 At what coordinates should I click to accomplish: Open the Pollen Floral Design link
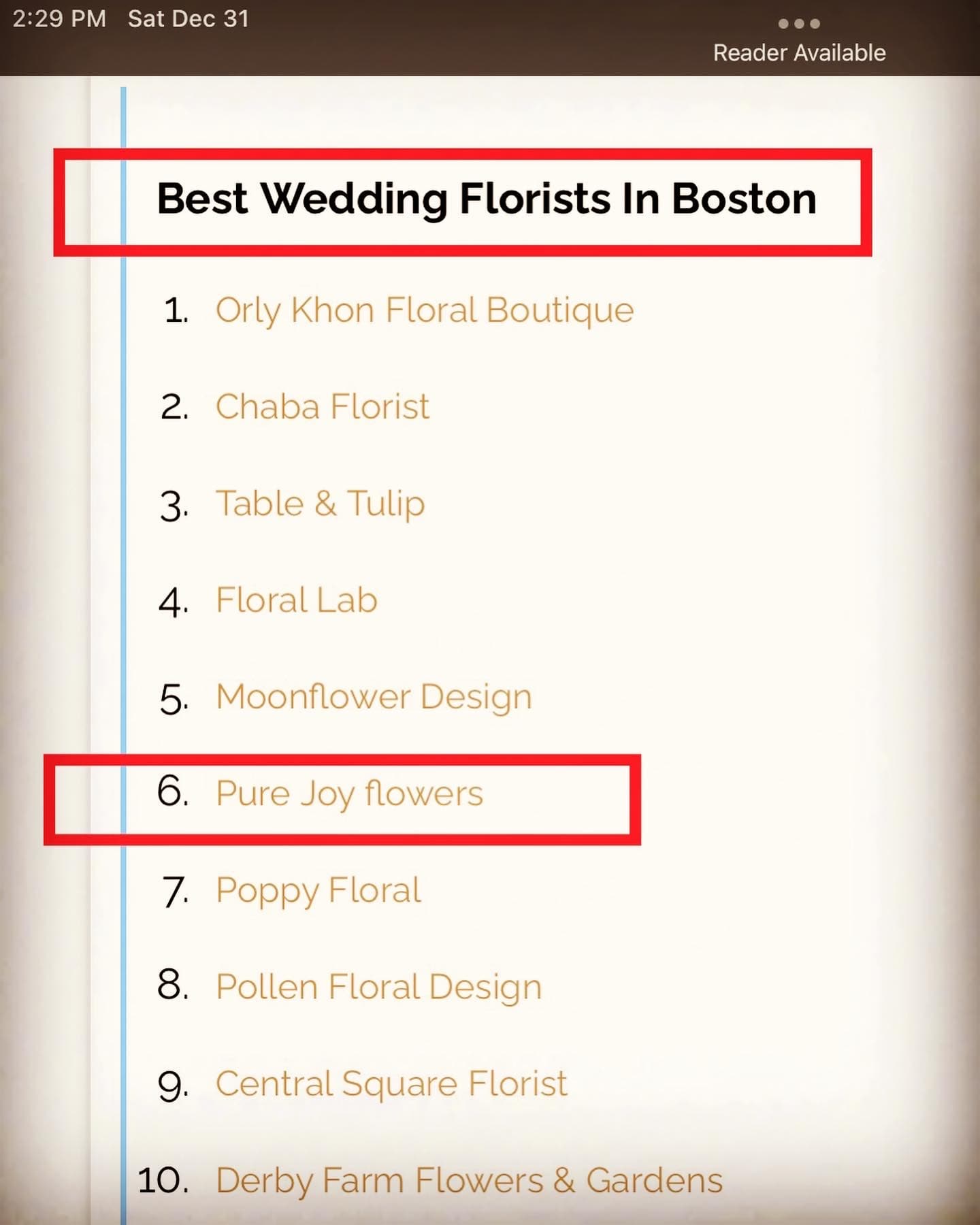point(378,987)
